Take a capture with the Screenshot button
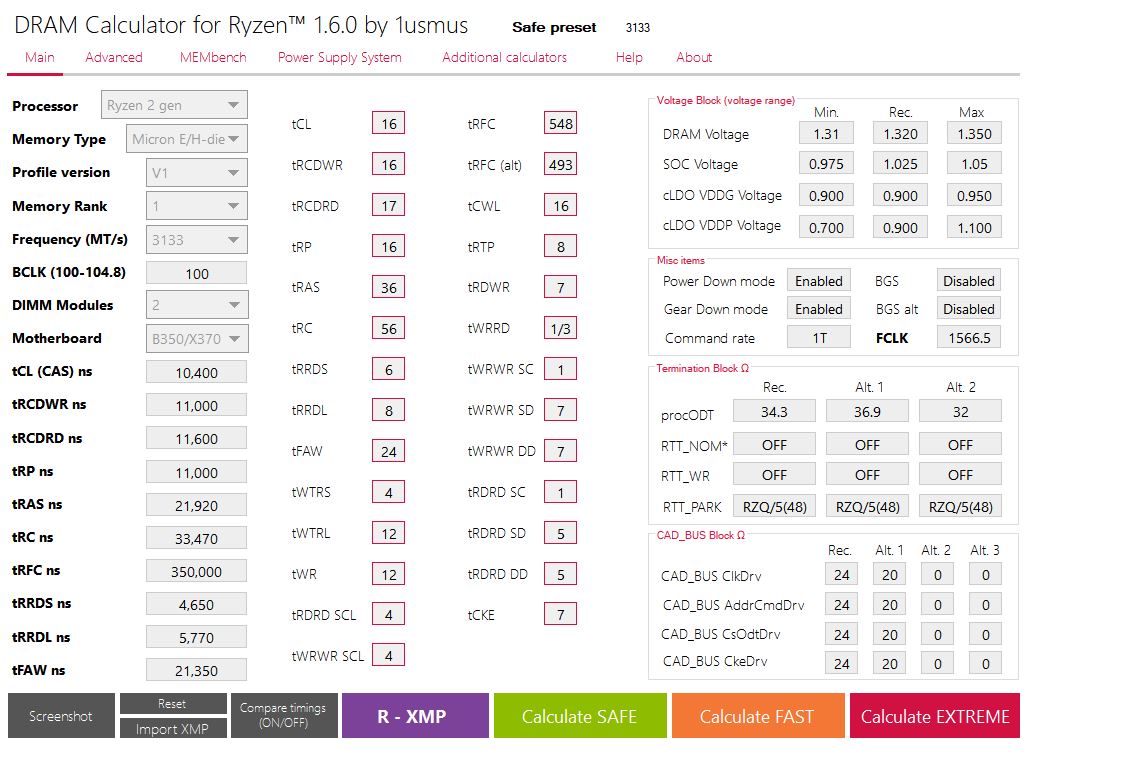 61,716
